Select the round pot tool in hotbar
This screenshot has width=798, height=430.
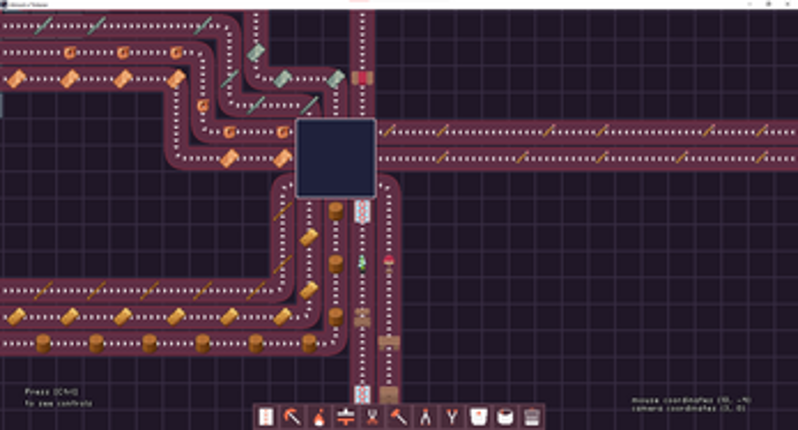coord(505,417)
